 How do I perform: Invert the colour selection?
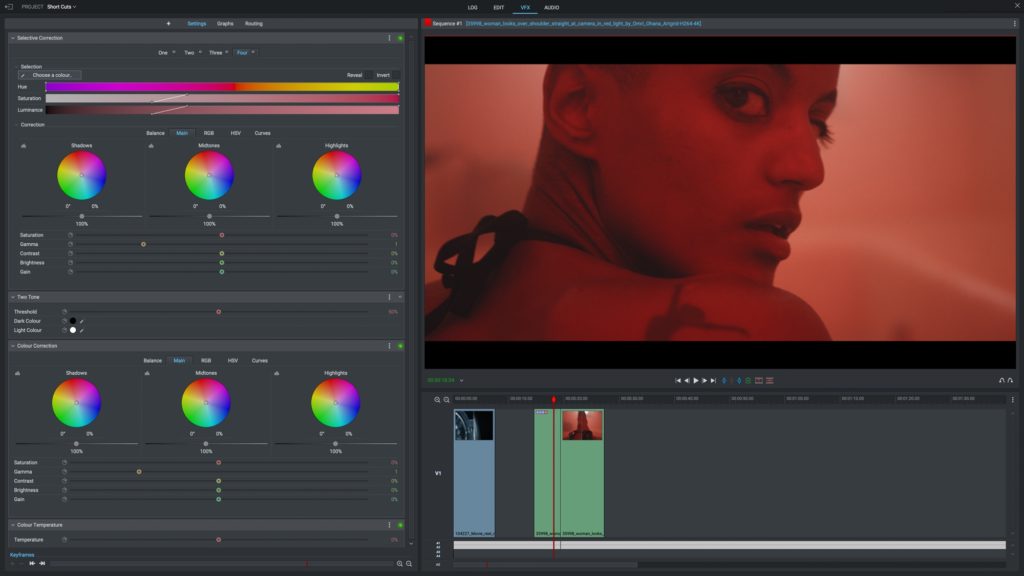pyautogui.click(x=385, y=74)
